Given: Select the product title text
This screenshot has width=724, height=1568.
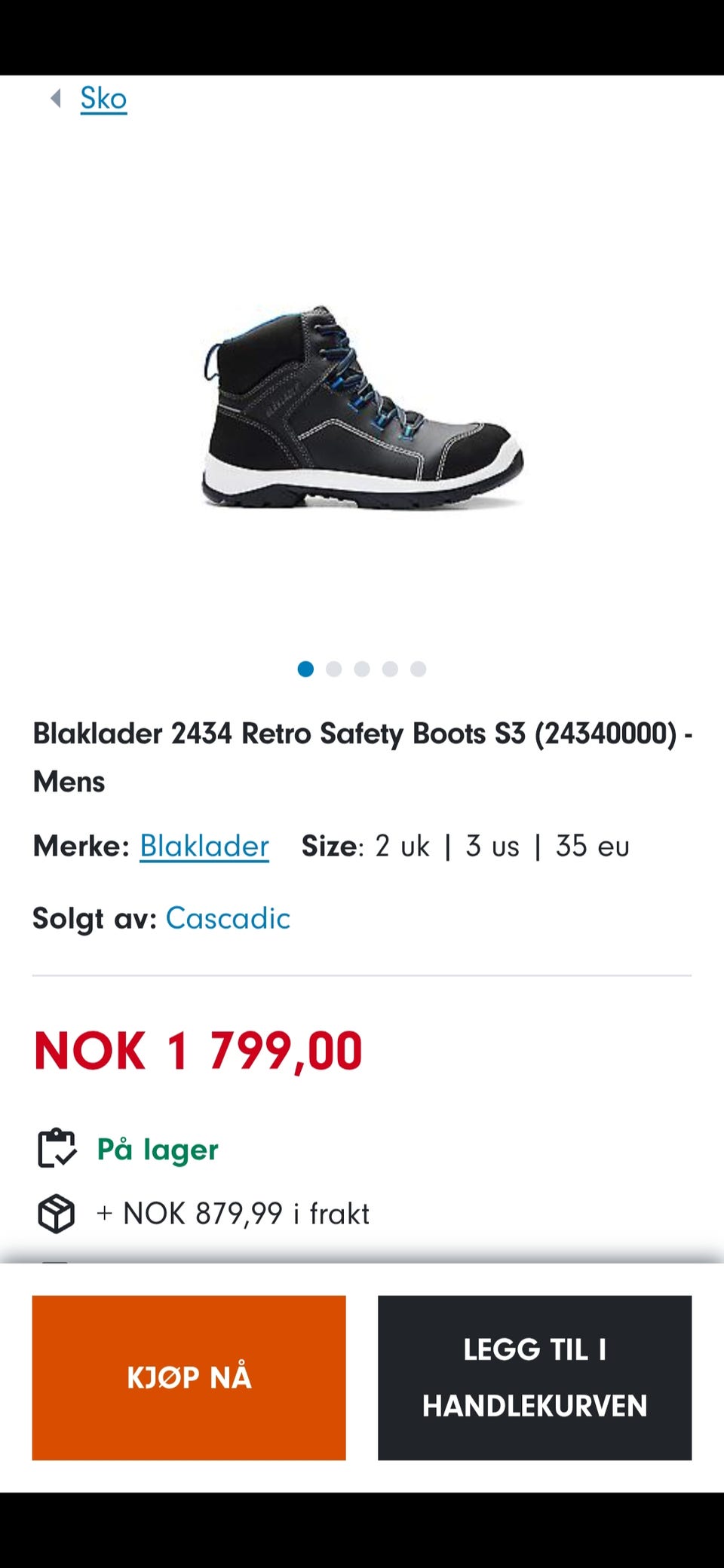Looking at the screenshot, I should click(363, 757).
